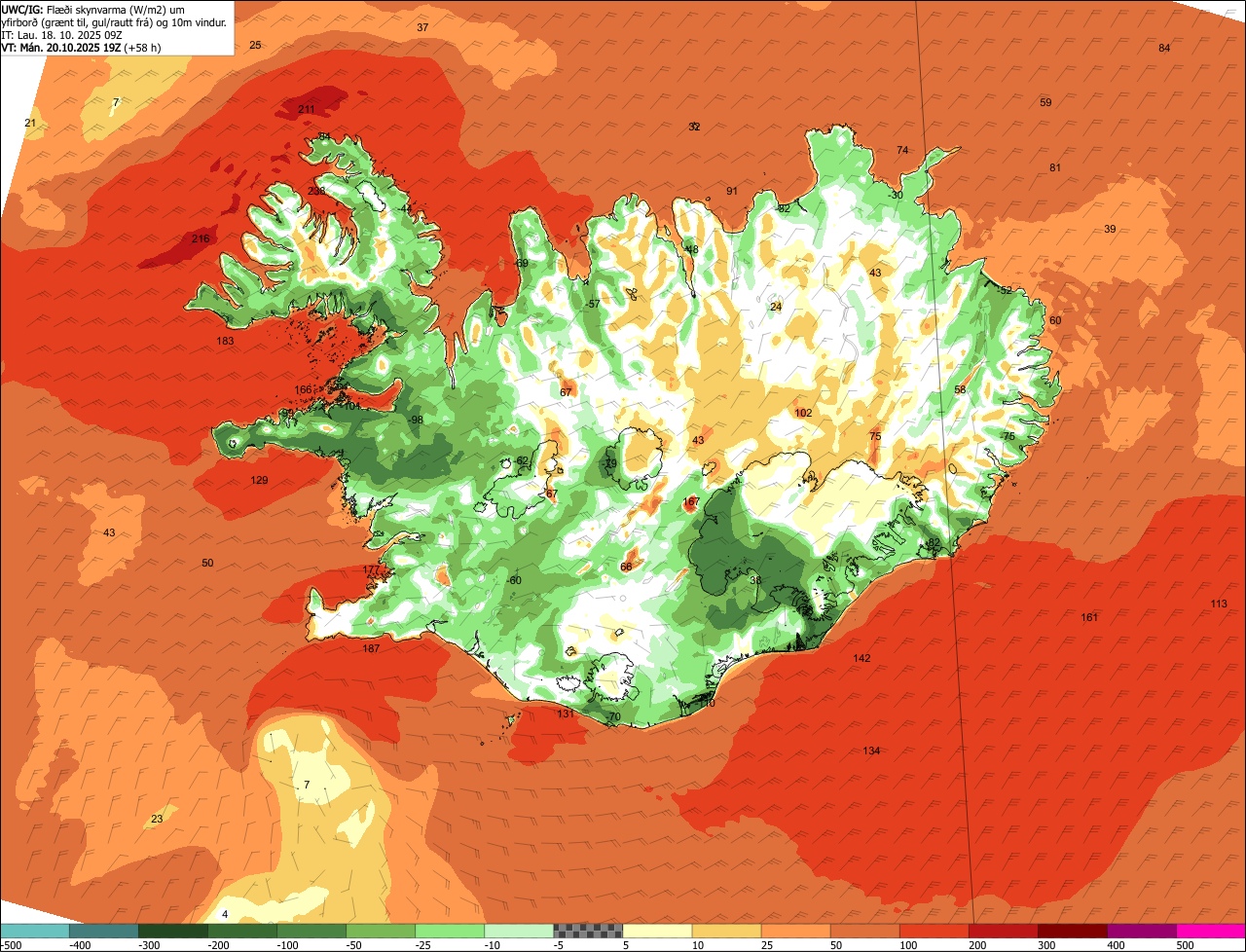Click the value 37 at the top
The image size is (1246, 952).
422,27
